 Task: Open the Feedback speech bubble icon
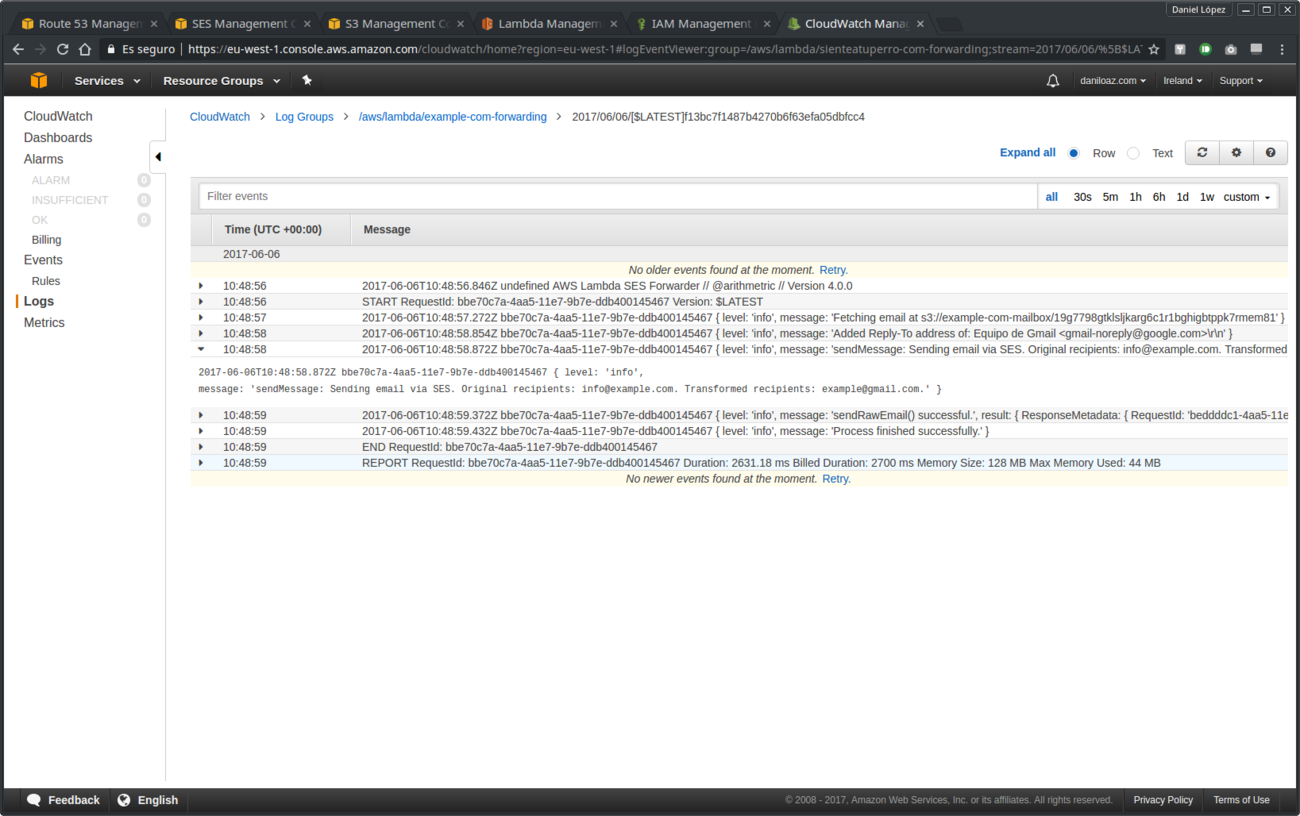pos(35,800)
